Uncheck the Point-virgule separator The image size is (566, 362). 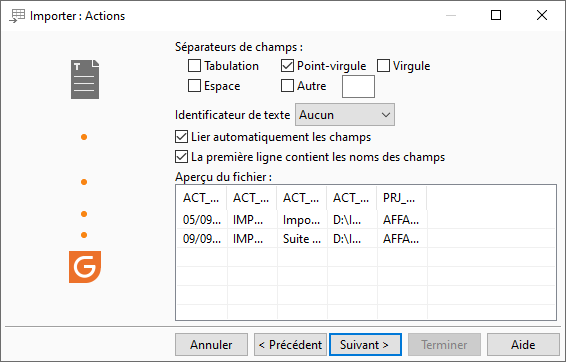coord(287,66)
